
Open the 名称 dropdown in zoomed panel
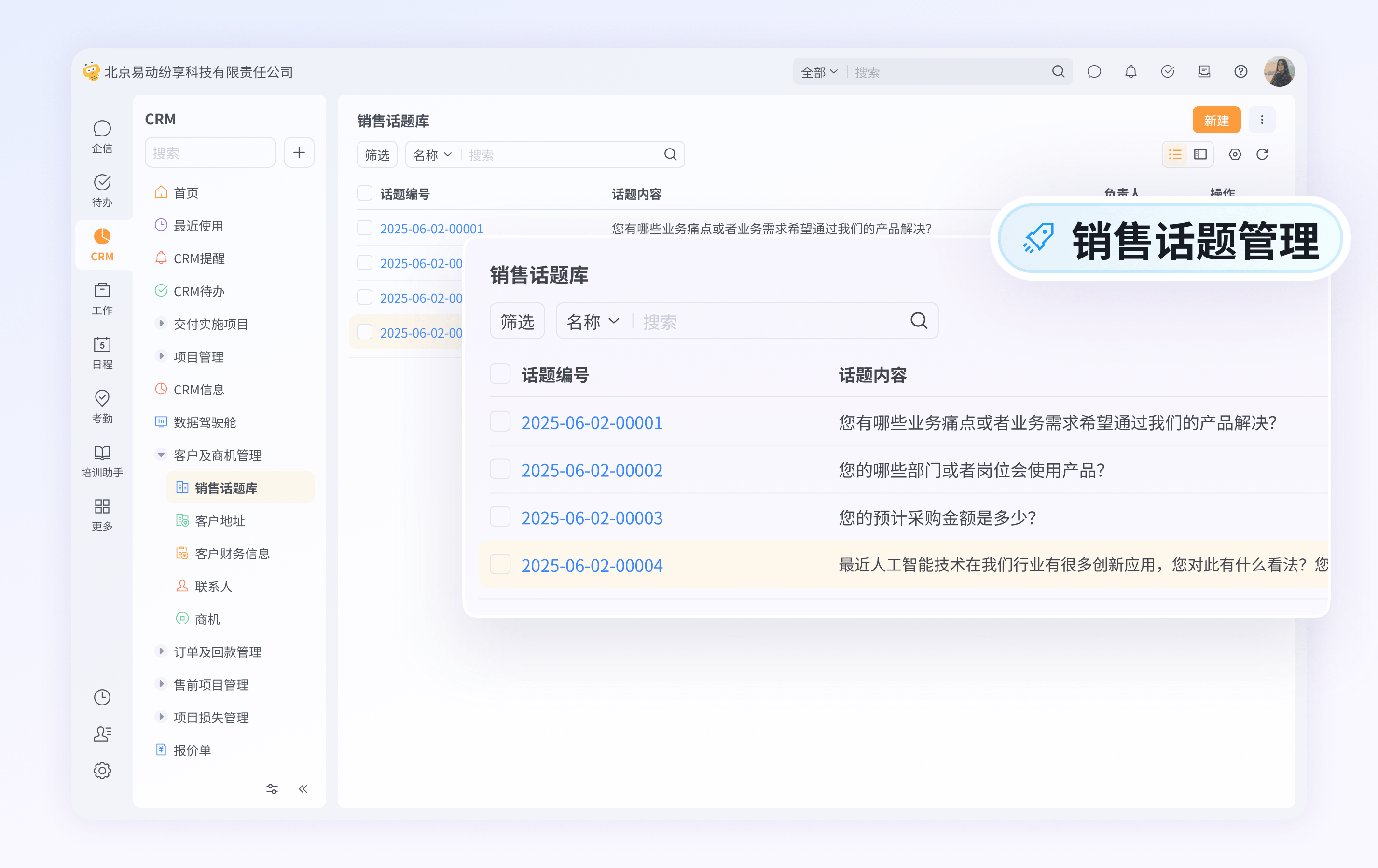pos(593,321)
